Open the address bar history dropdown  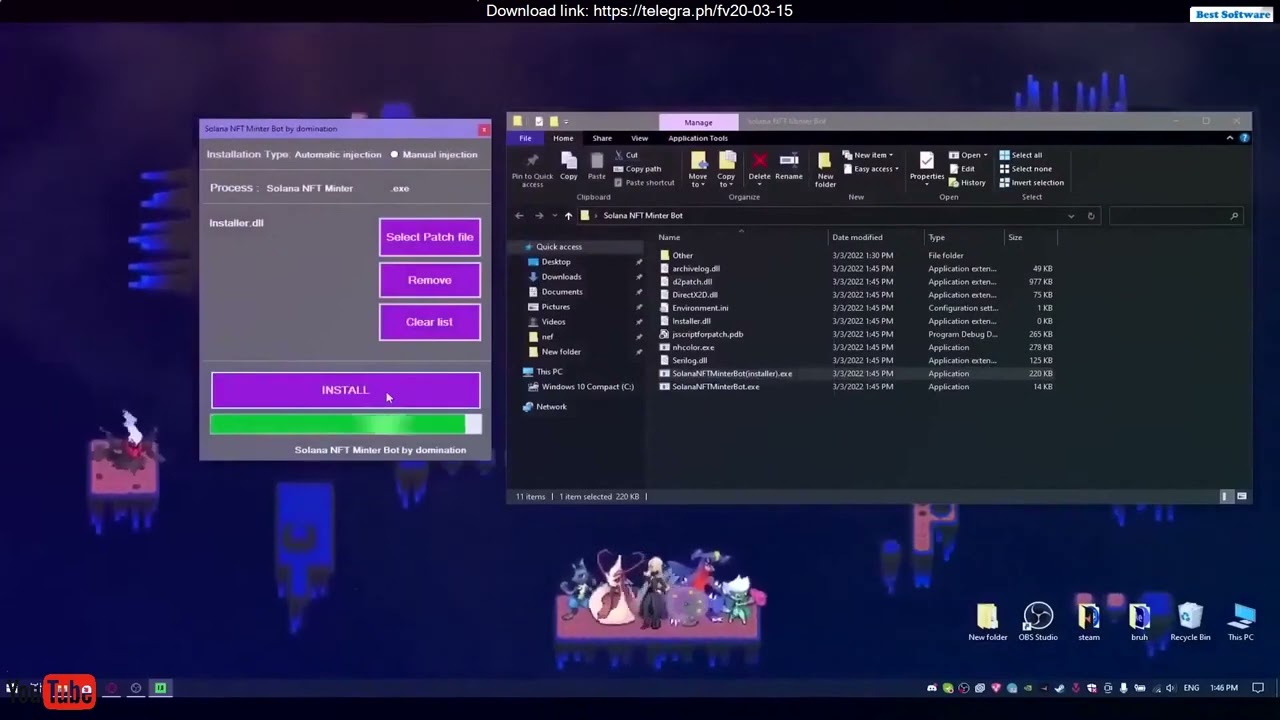coord(1071,216)
